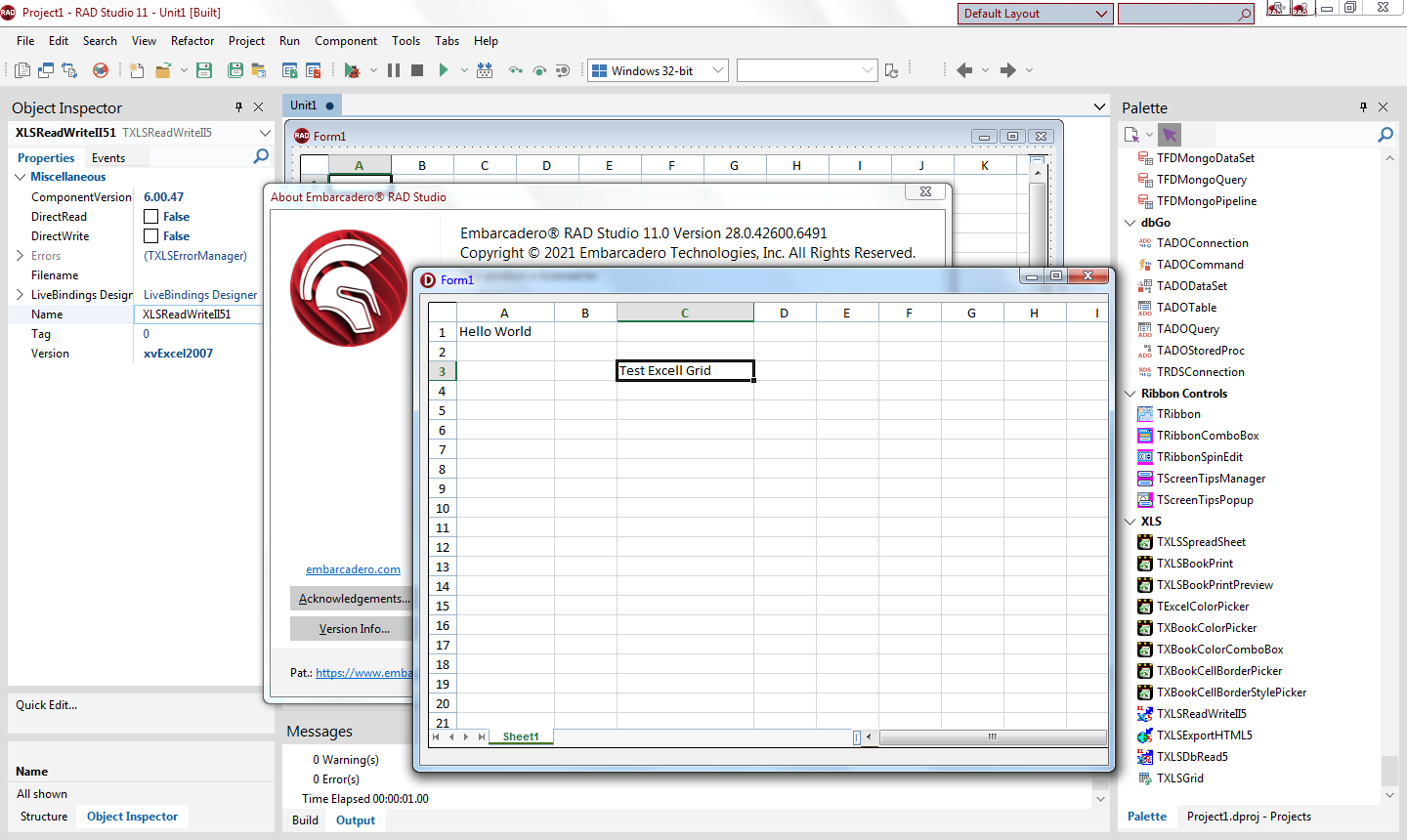Screen dimensions: 1407x840
Task: Click the horizontal scrollbar in Form1 grid
Action: coord(992,737)
